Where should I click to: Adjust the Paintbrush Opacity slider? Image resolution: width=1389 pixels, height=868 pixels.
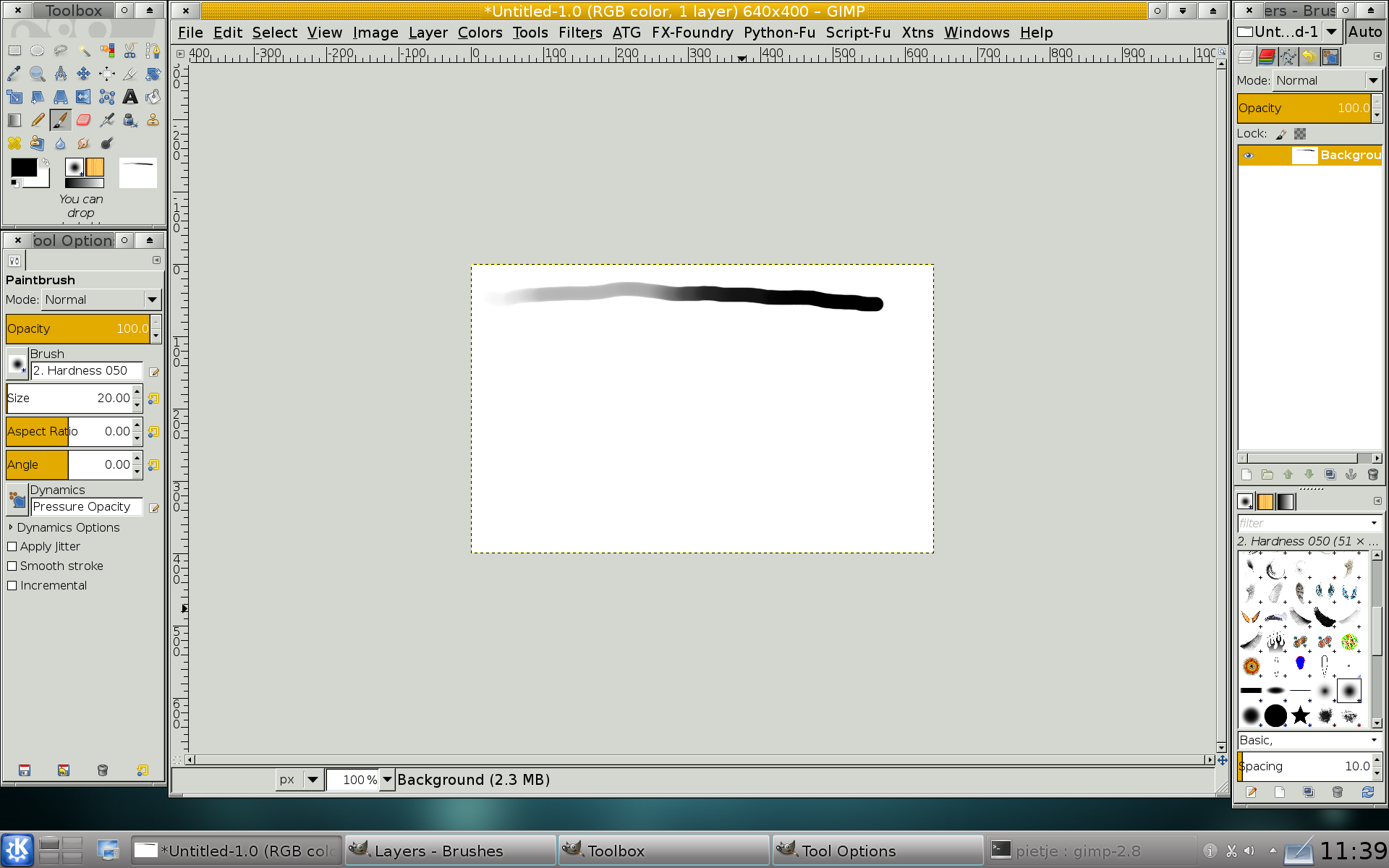78,328
